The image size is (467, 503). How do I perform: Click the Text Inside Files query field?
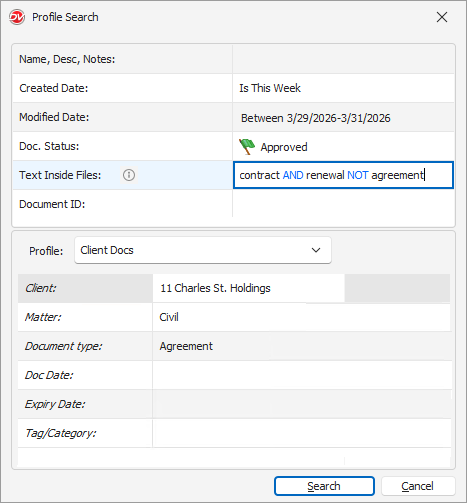pos(343,175)
